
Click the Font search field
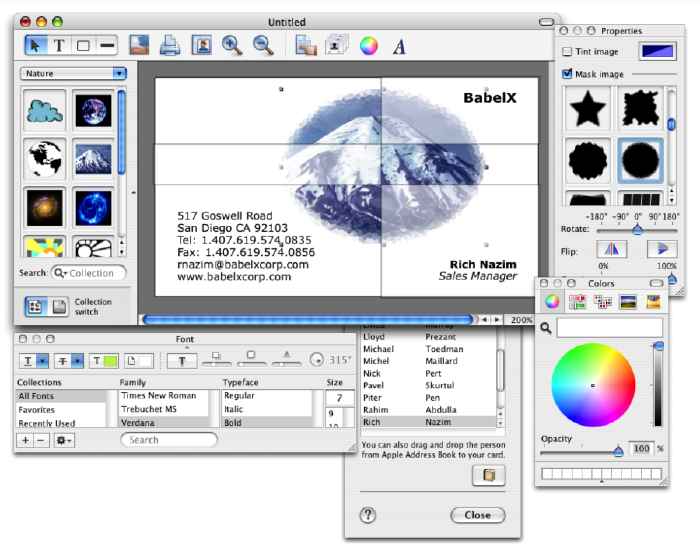pyautogui.click(x=169, y=440)
